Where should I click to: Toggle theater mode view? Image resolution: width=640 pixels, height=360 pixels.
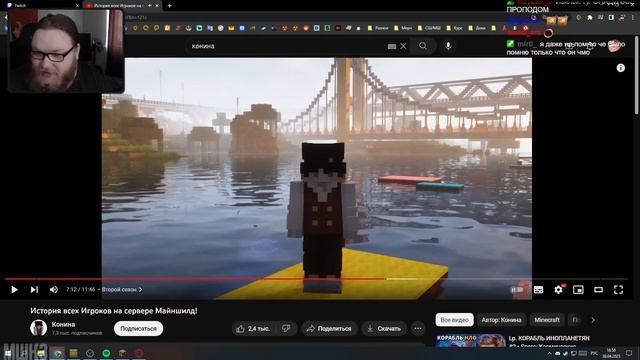[598, 289]
